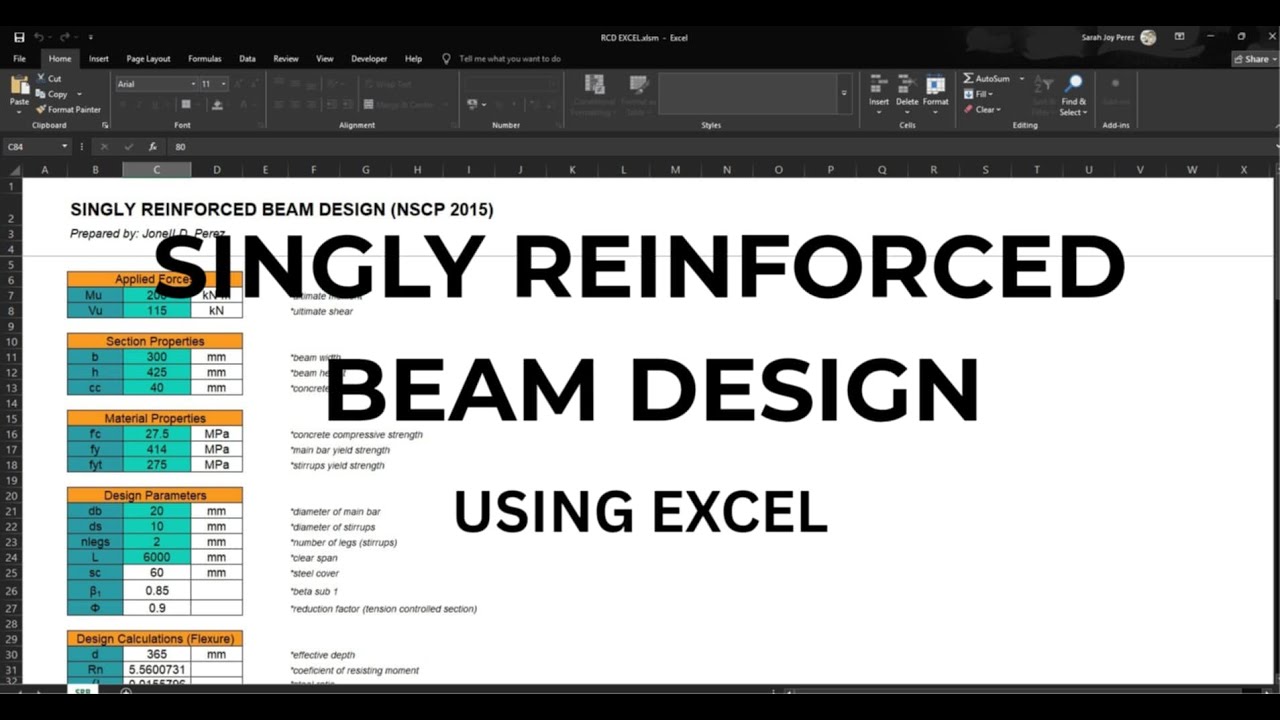Click the Accounting Number Format icon
1280x720 pixels.
point(472,104)
